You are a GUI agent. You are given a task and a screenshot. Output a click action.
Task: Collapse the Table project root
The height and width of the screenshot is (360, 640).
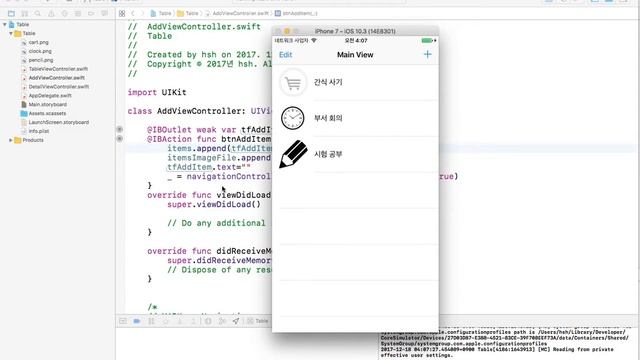pyautogui.click(x=5, y=24)
